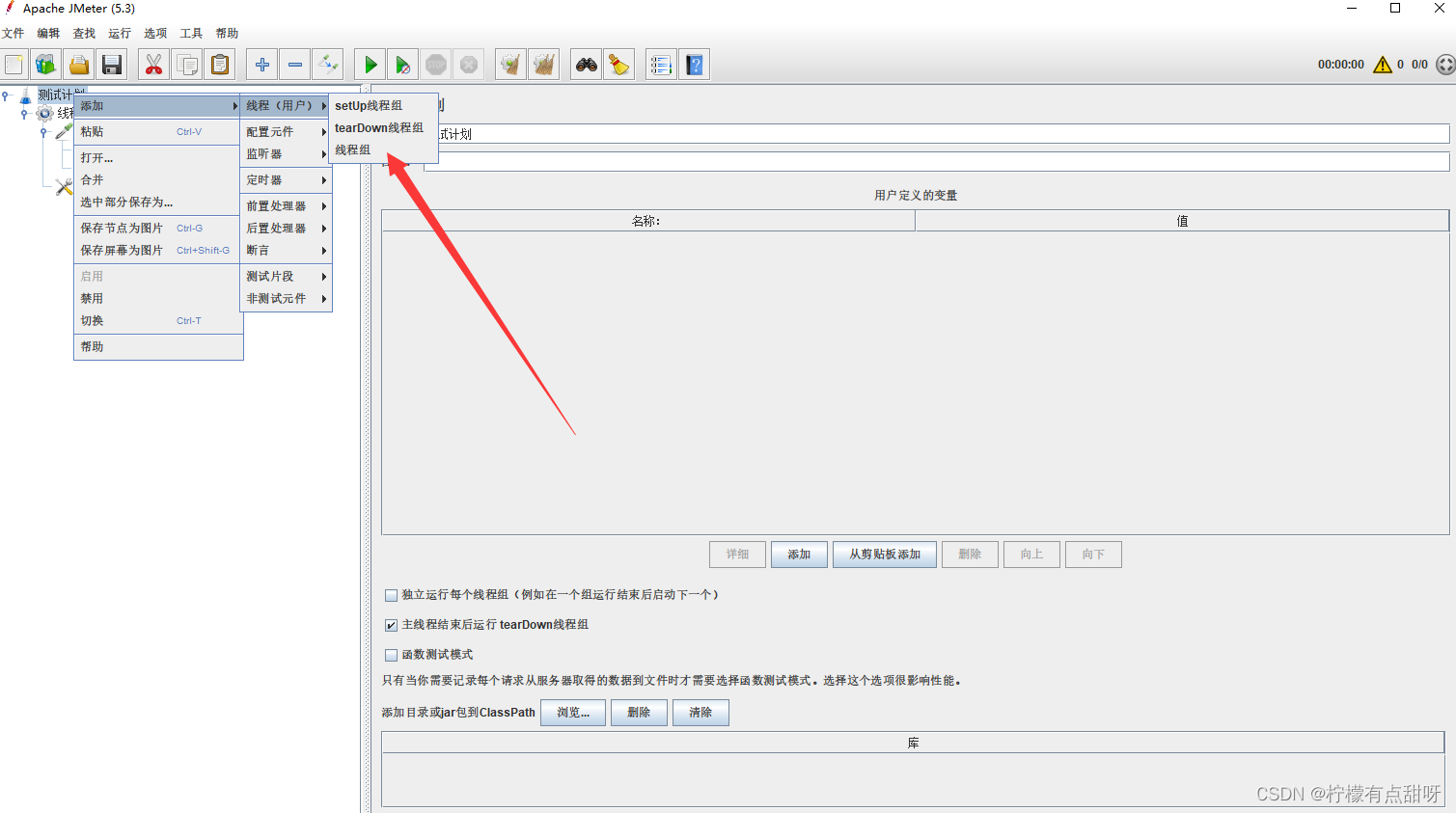Enable 函数测试模式 checkbox
Screen dimensions: 1456x813
pyautogui.click(x=391, y=655)
